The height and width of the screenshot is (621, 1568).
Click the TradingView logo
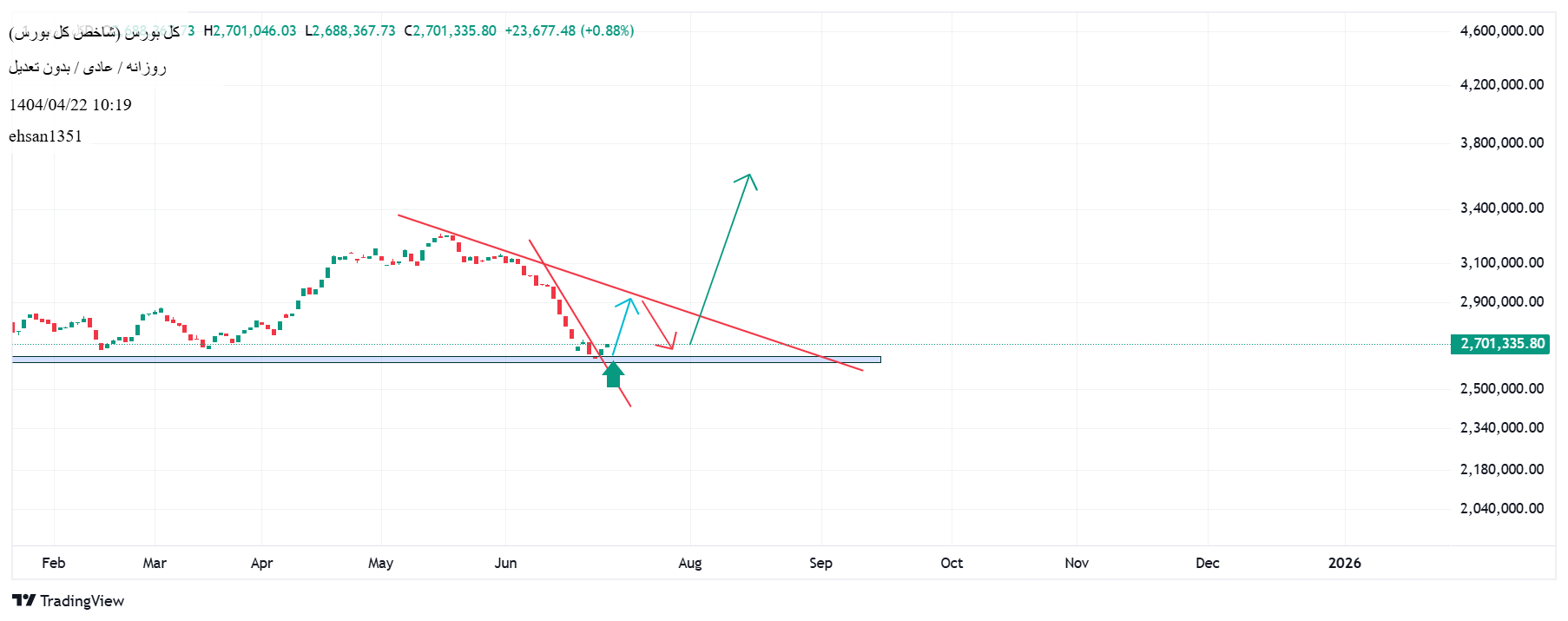click(68, 601)
